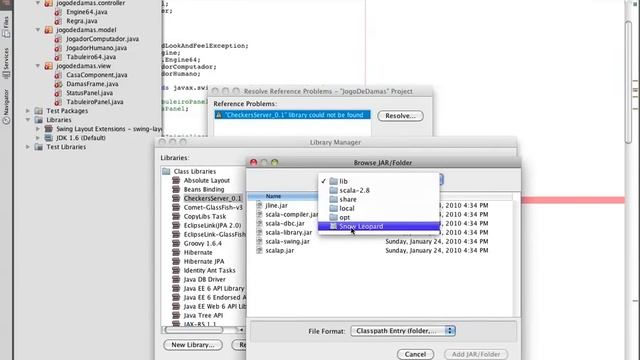Viewport: 640px width, 360px height.
Task: Sort files by the Name column
Action: point(273,196)
